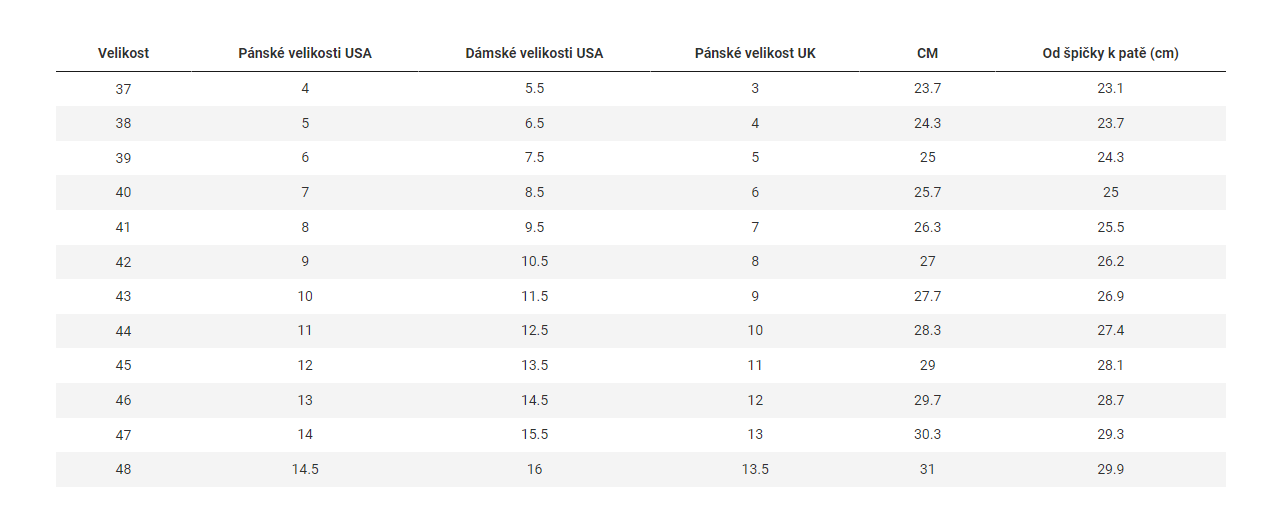
Task: Click size 42 row label
Action: click(123, 262)
